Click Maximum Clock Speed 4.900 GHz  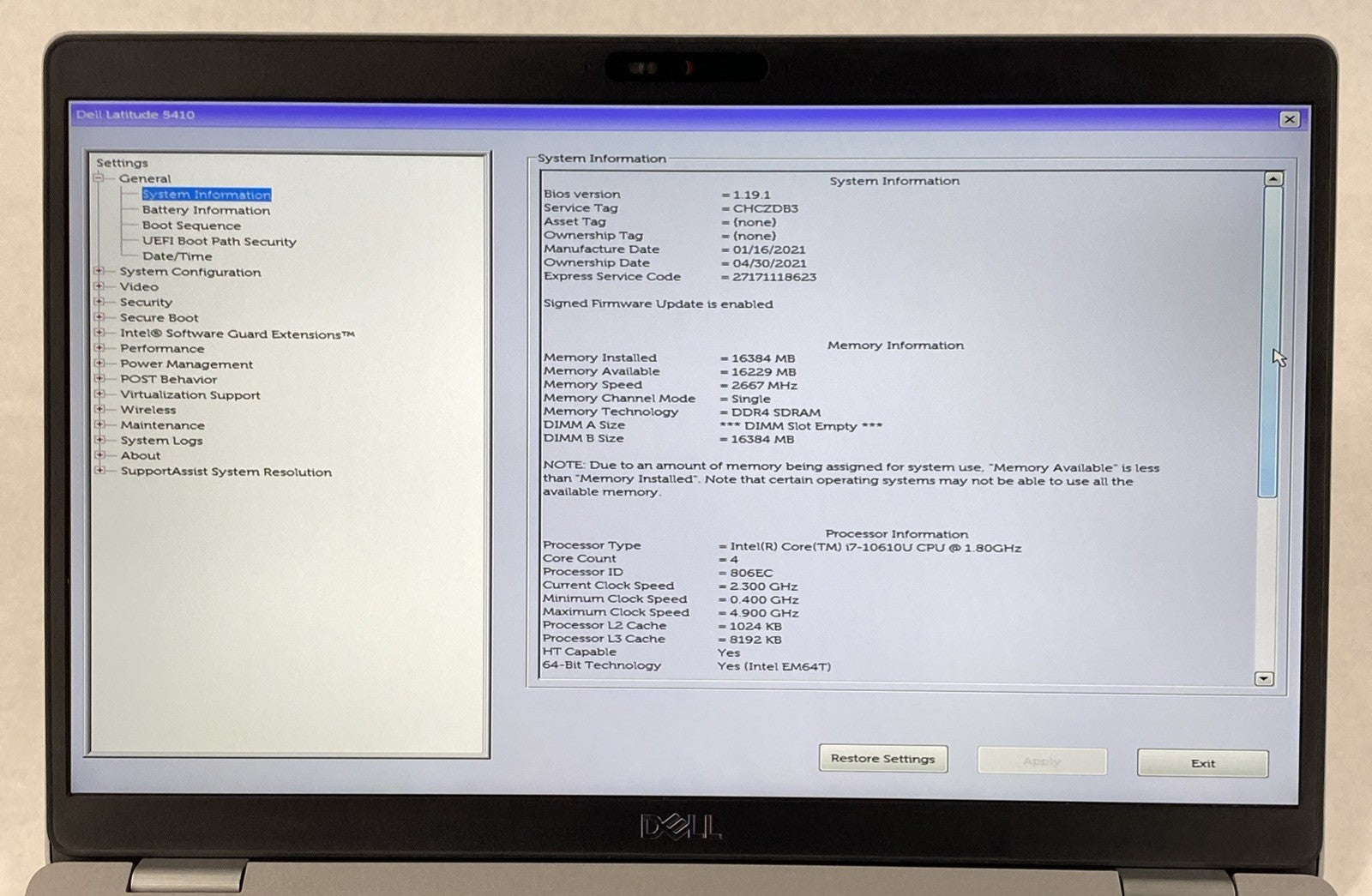pyautogui.click(x=763, y=613)
